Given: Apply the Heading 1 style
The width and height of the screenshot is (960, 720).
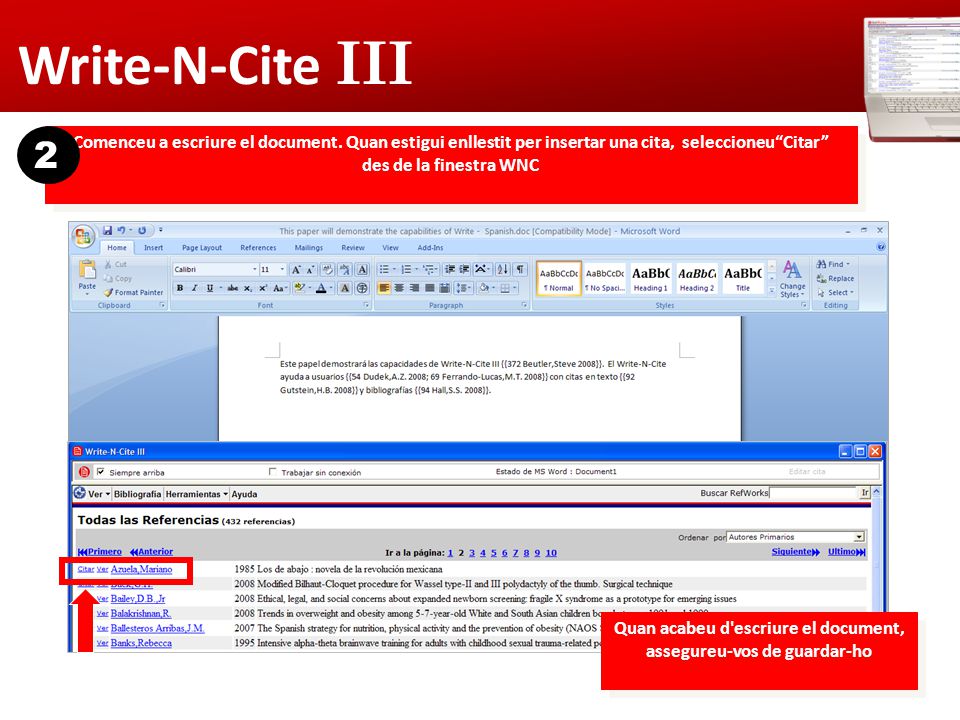Looking at the screenshot, I should click(x=650, y=279).
